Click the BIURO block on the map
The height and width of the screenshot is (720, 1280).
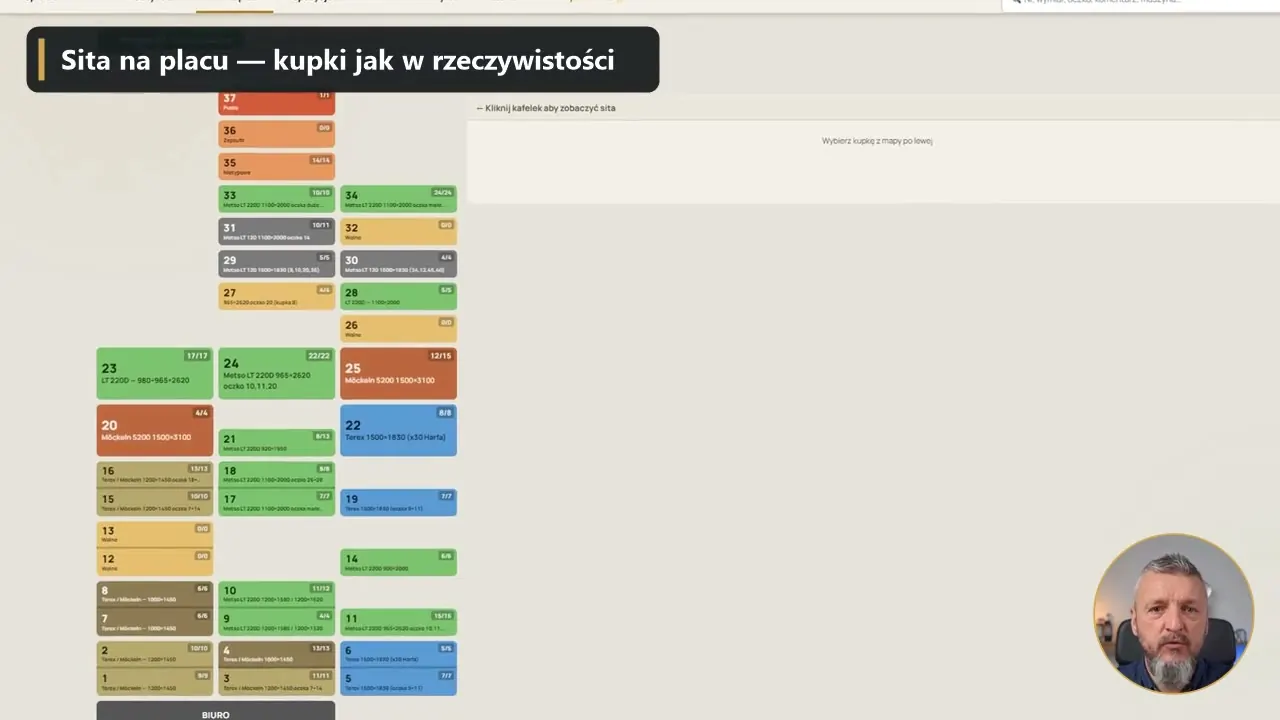216,711
